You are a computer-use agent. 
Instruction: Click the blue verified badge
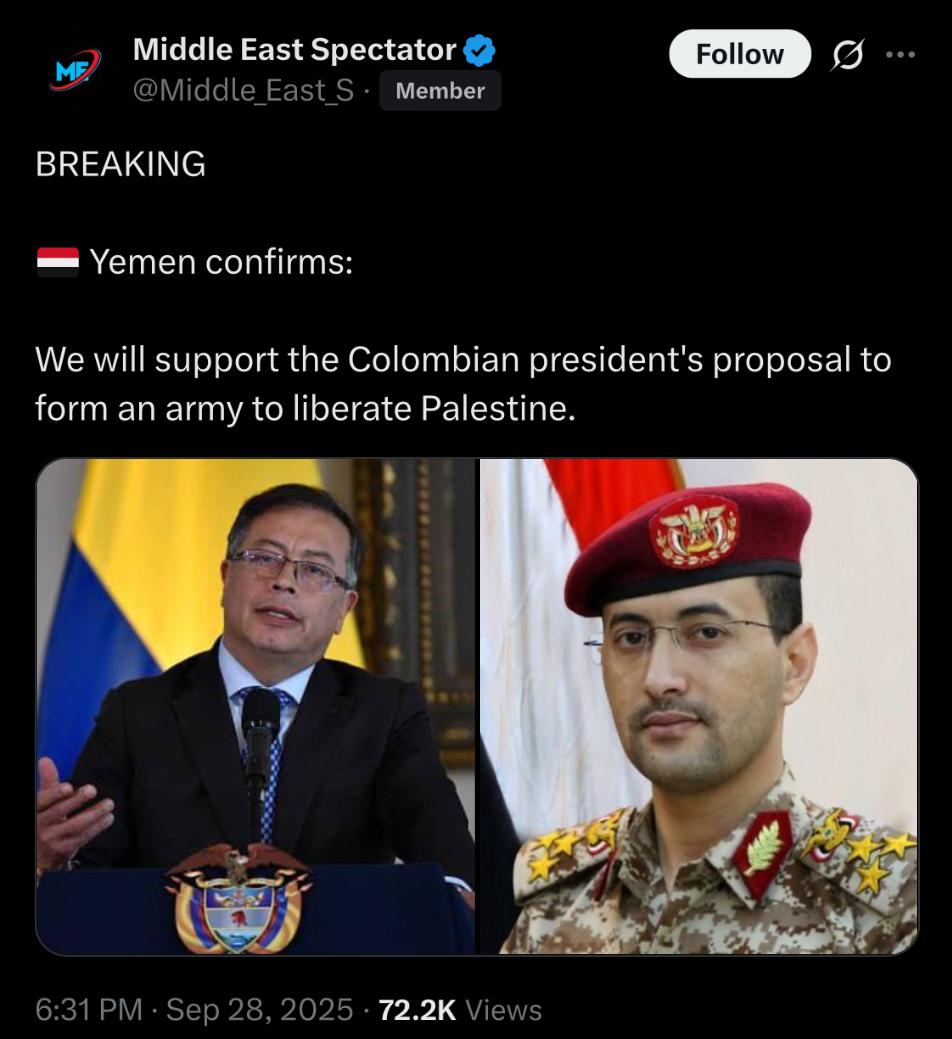478,50
